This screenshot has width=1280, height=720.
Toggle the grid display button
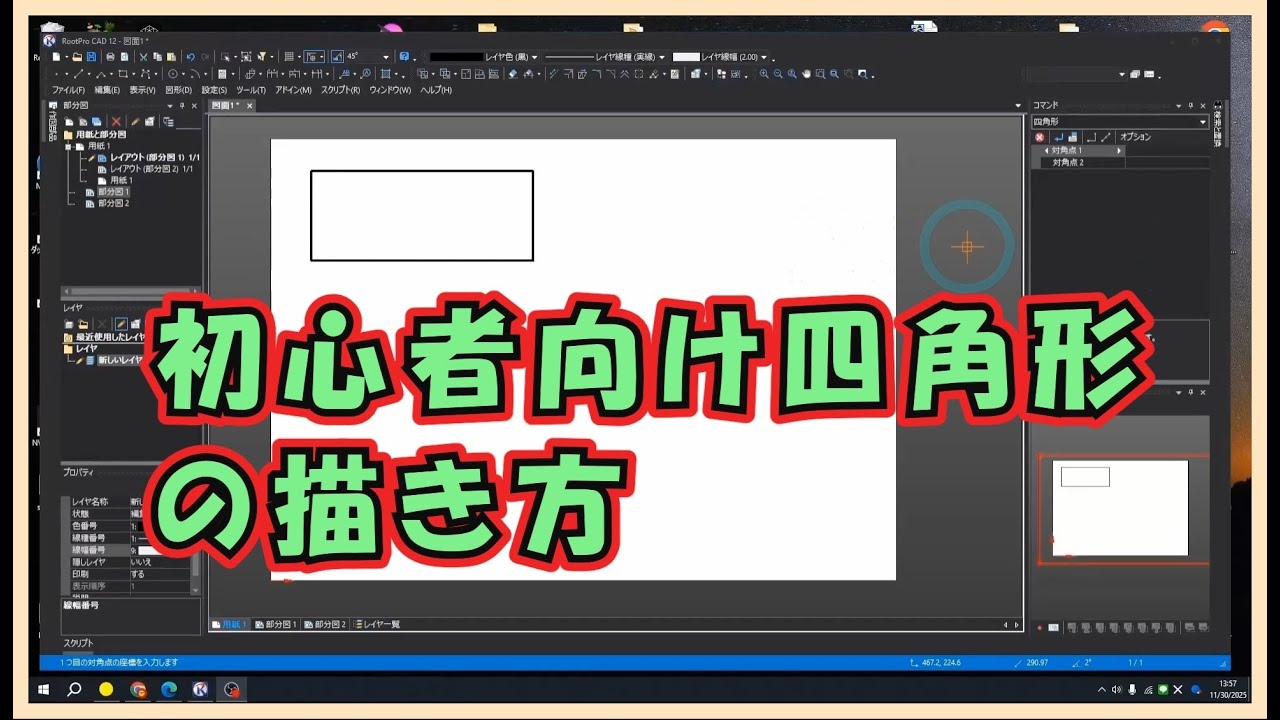point(290,57)
